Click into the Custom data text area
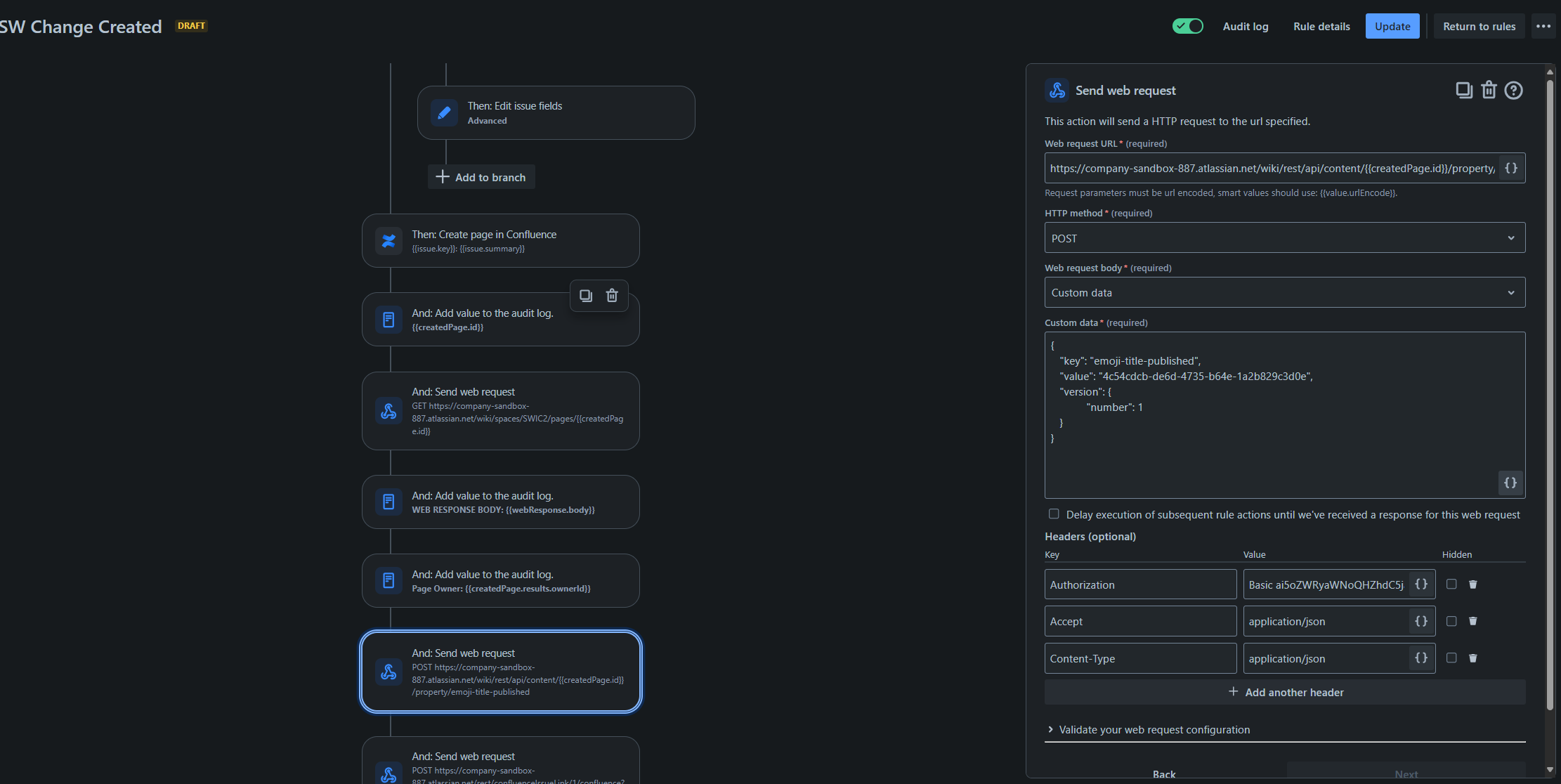Viewport: 1561px width, 784px height. click(x=1285, y=415)
